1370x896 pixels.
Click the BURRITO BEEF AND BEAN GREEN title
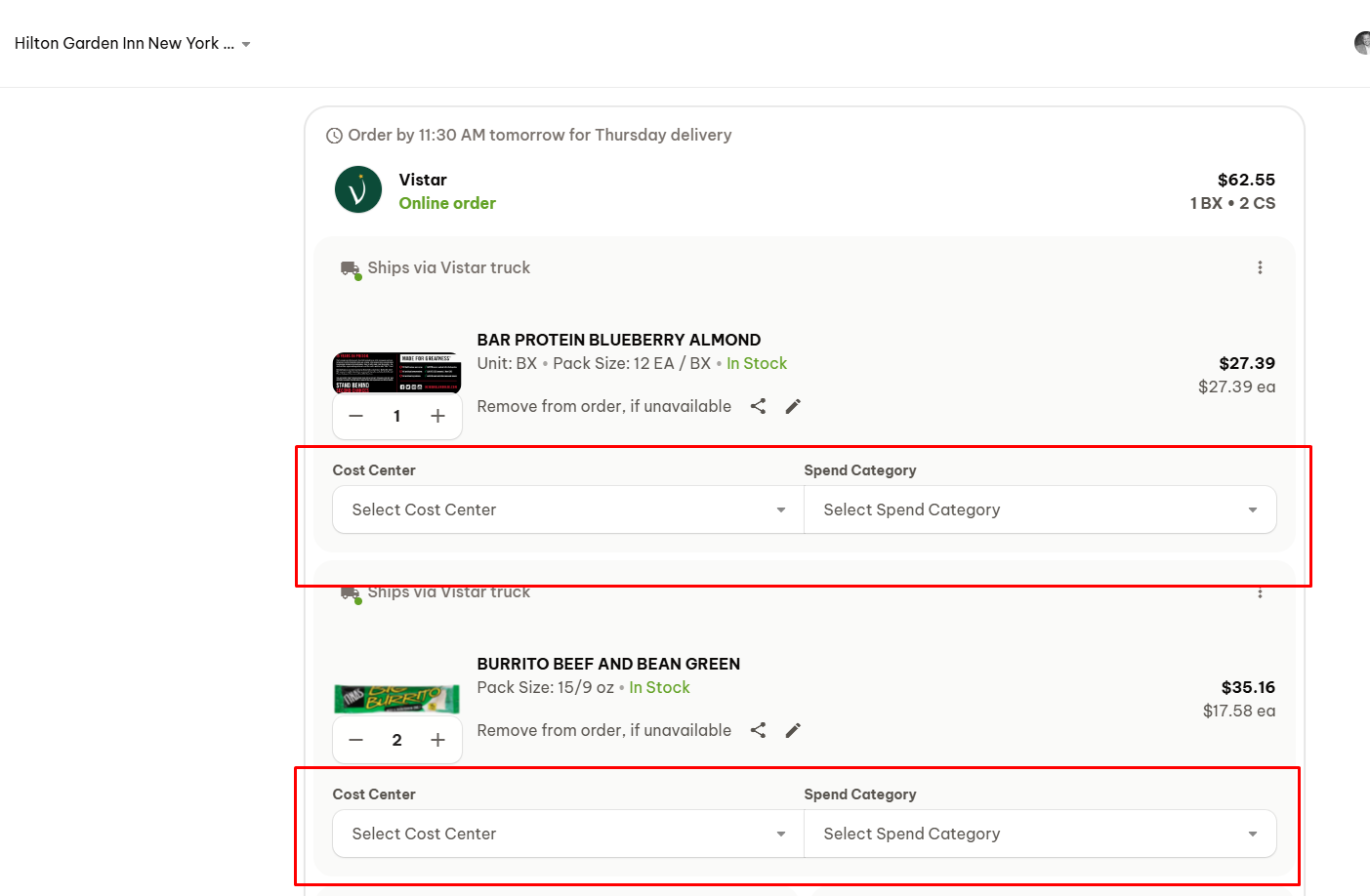pos(608,664)
